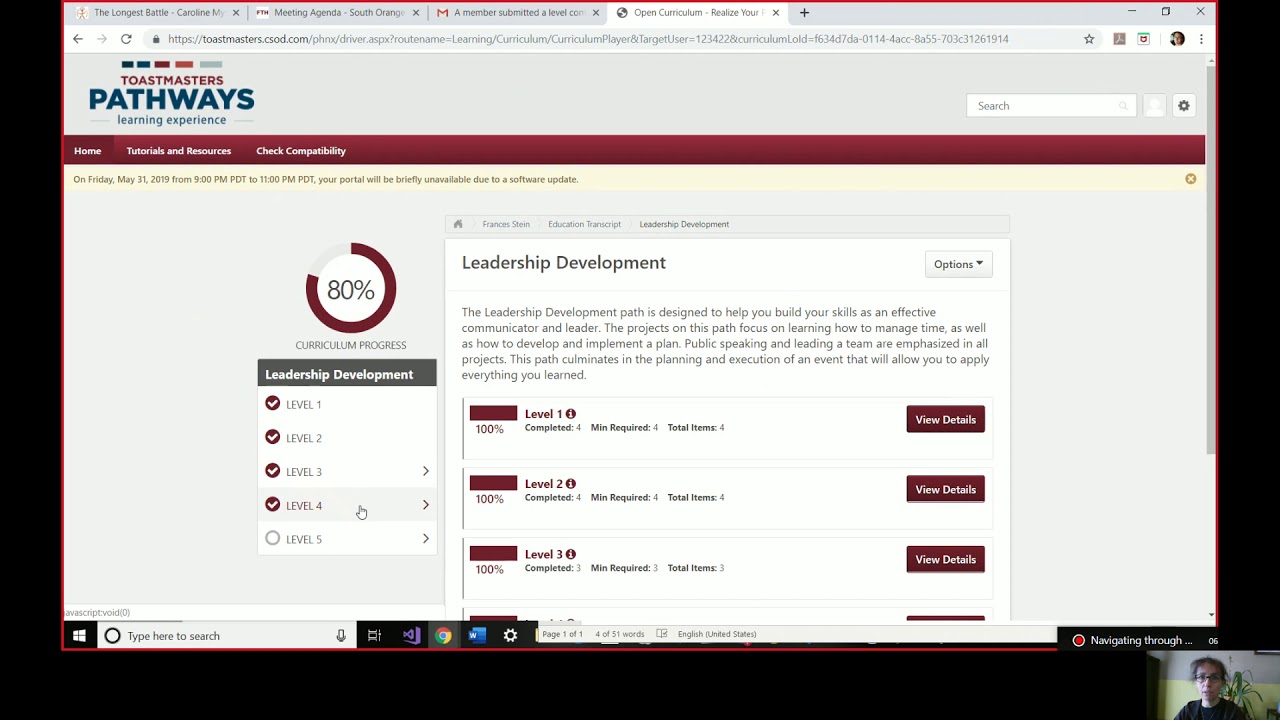
Task: Click the user profile icon beside search
Action: 1154,105
